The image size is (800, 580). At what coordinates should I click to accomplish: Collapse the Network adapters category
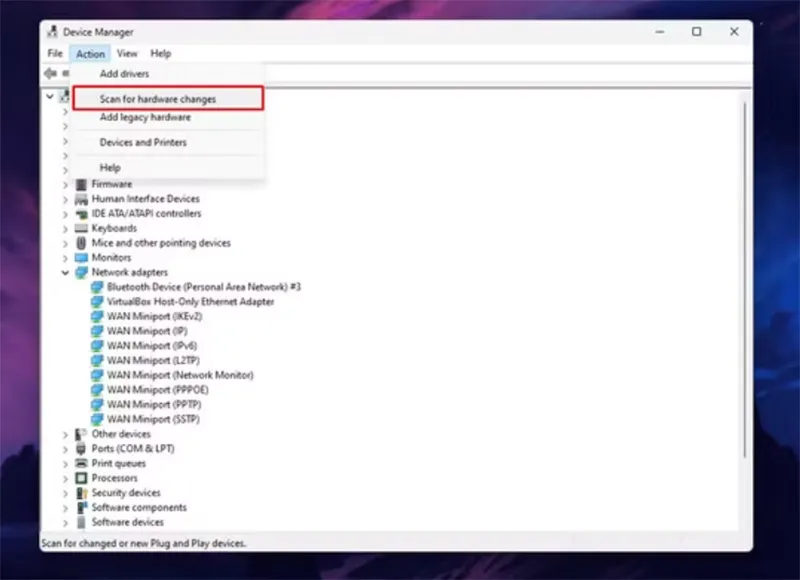tap(64, 272)
